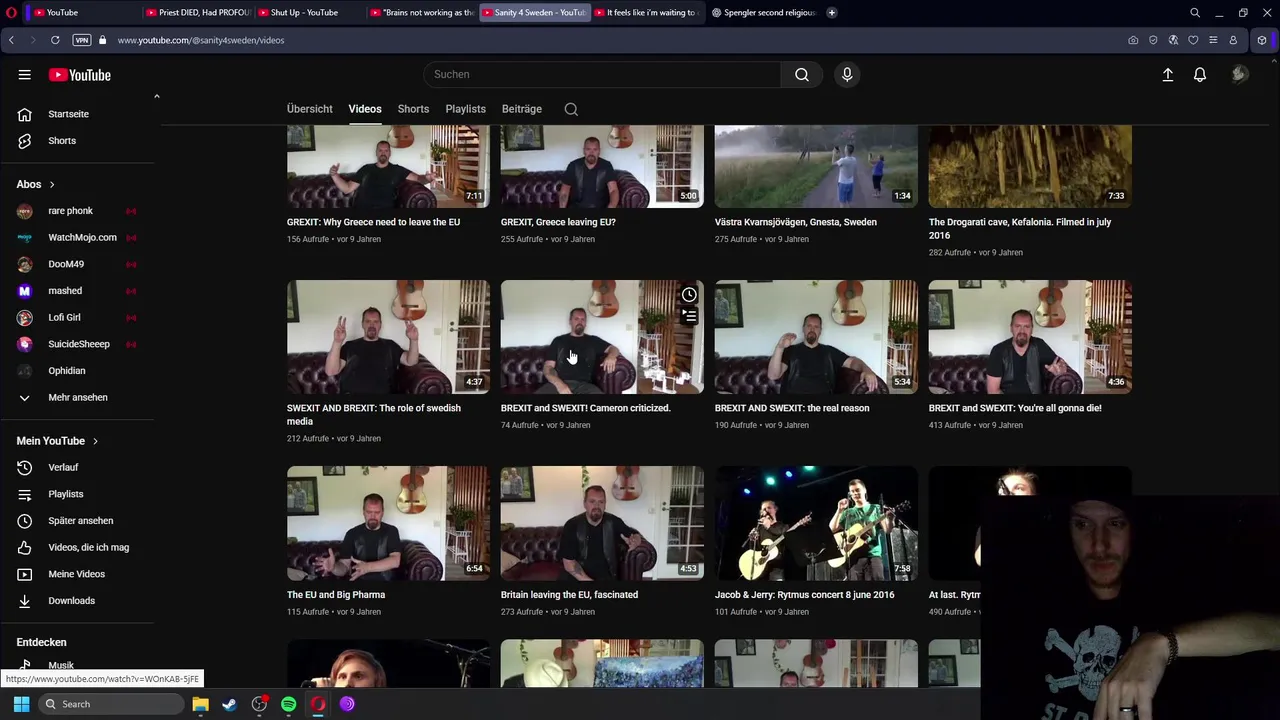Click the Watch Later clock on the Cameron criticized thumbnail
Viewport: 1280px width, 720px height.
pos(689,295)
